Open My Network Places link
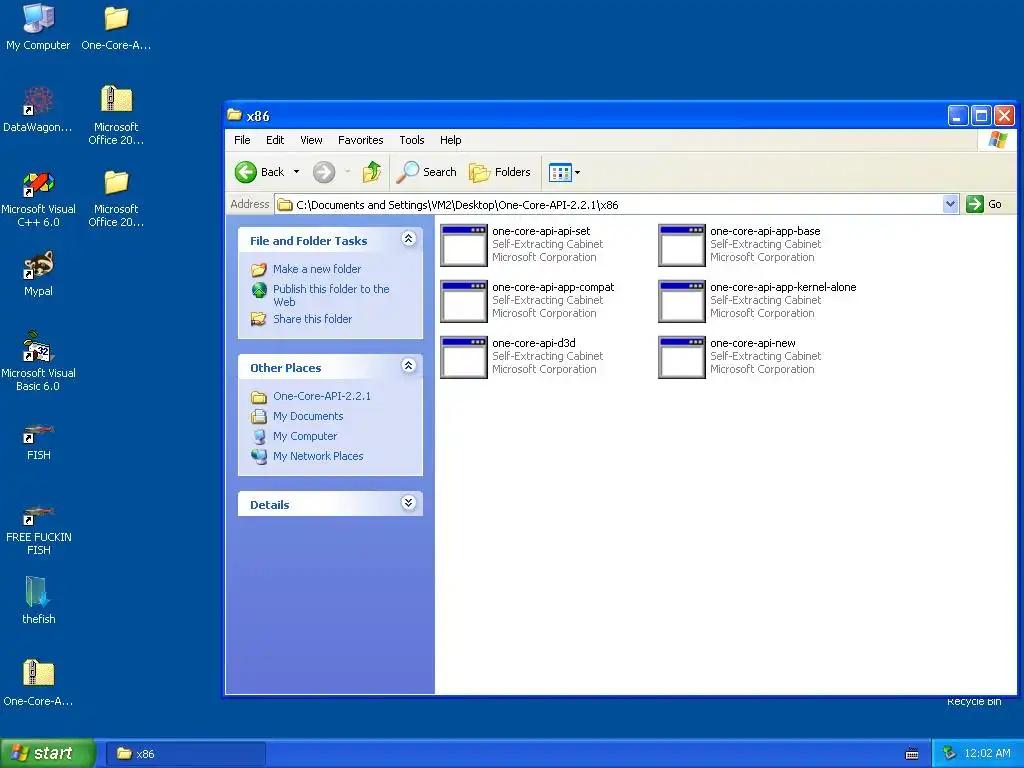This screenshot has height=768, width=1024. point(318,456)
